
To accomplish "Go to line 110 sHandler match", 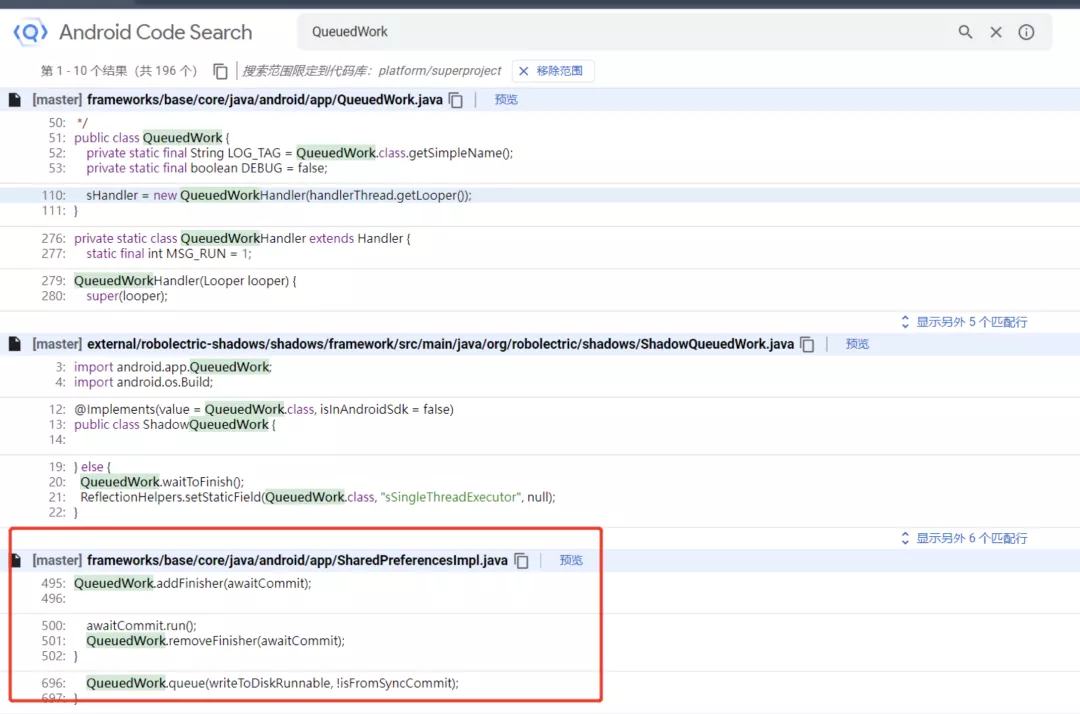I will point(278,195).
